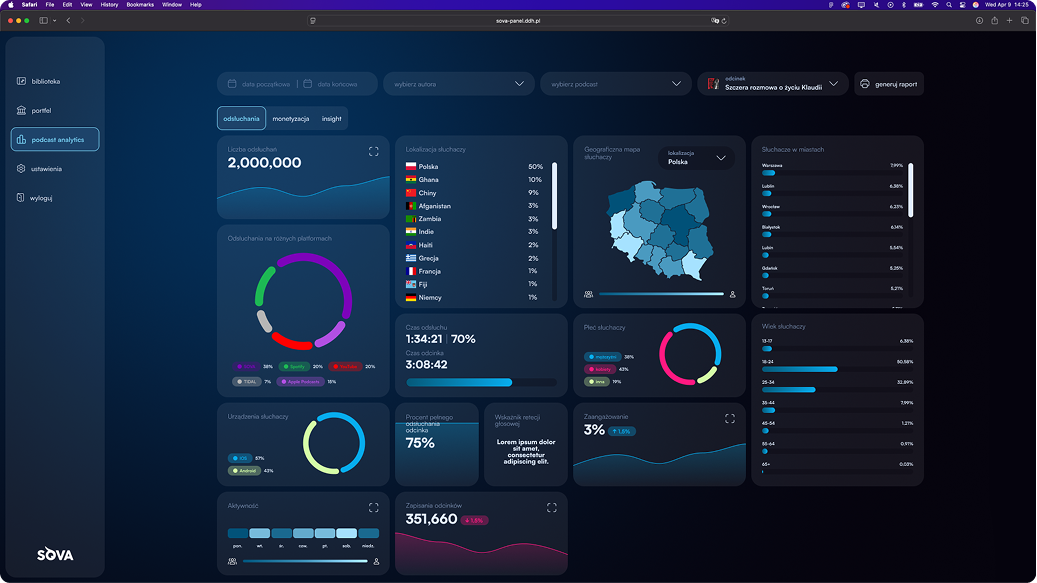Click the SOVA logo
Screen dimensions: 1037x583
[x=55, y=555]
